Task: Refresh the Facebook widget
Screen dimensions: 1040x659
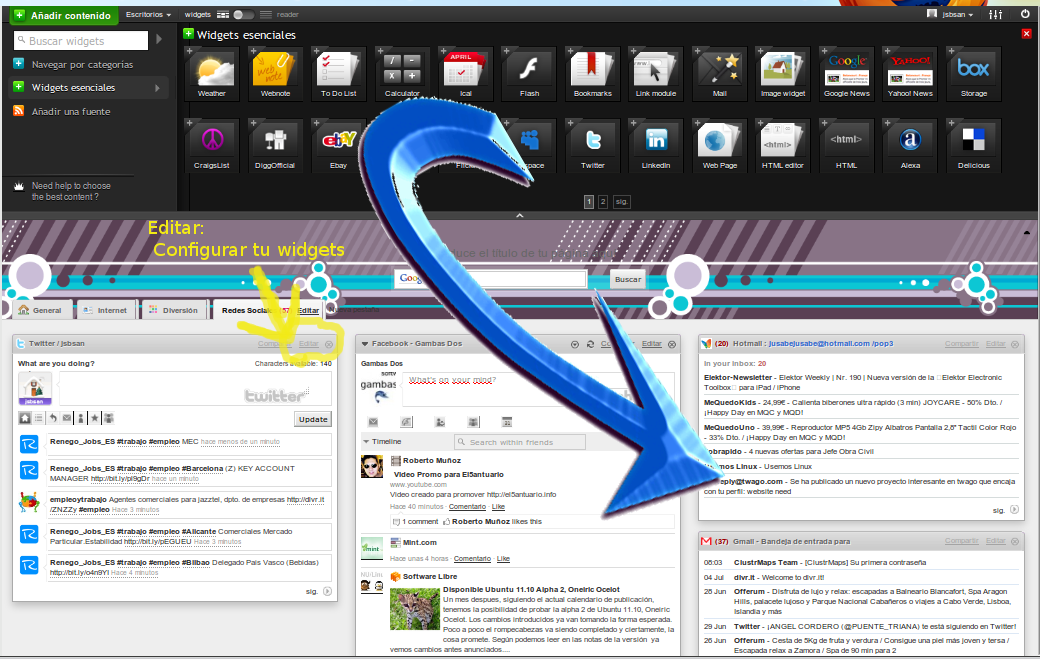Action: pos(590,344)
